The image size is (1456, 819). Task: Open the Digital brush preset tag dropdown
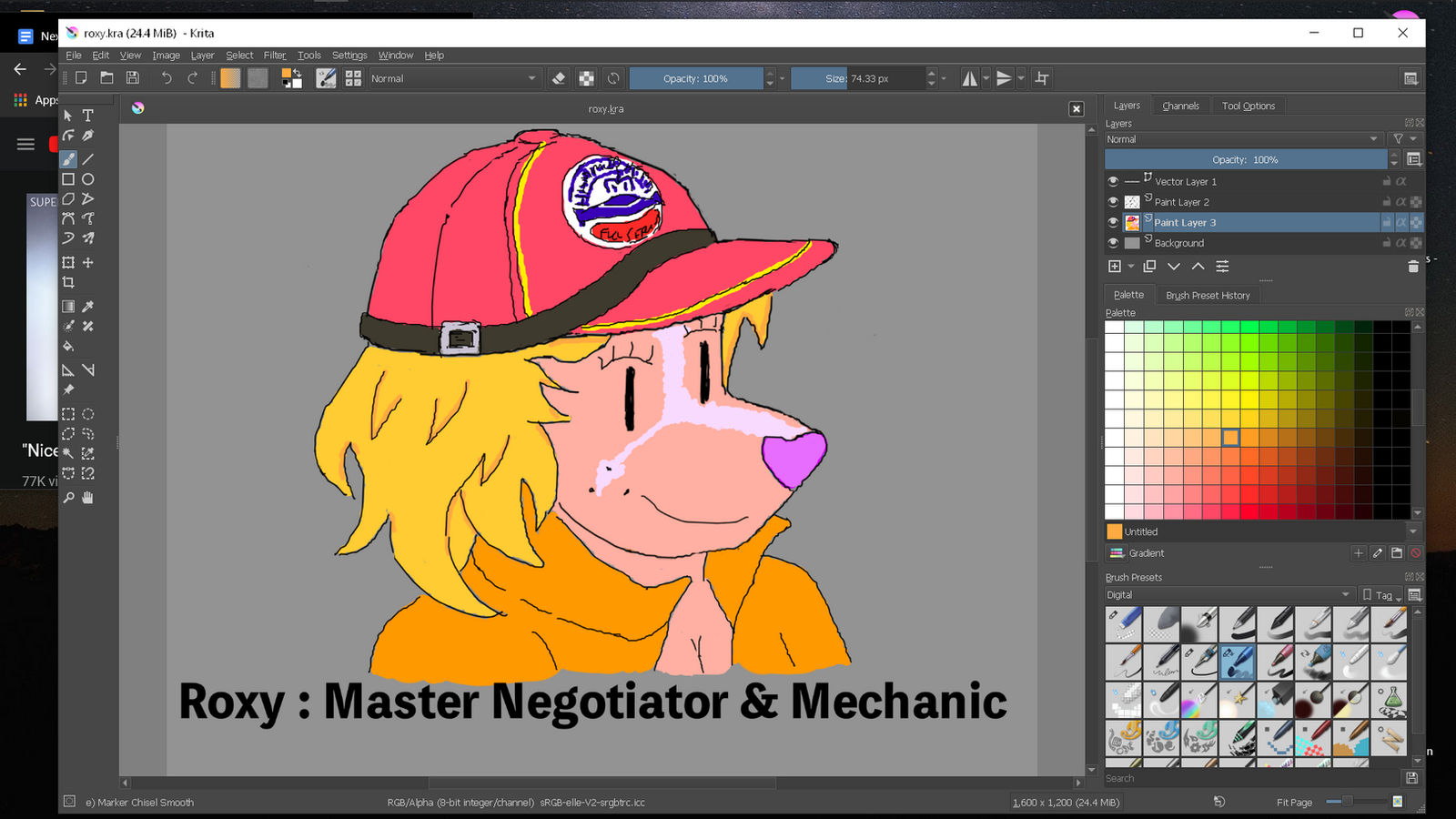point(1228,595)
